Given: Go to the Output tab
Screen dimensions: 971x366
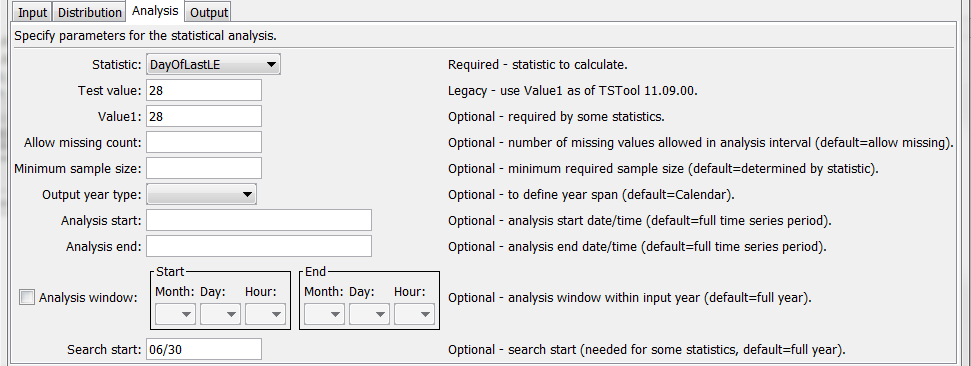Looking at the screenshot, I should pos(209,12).
